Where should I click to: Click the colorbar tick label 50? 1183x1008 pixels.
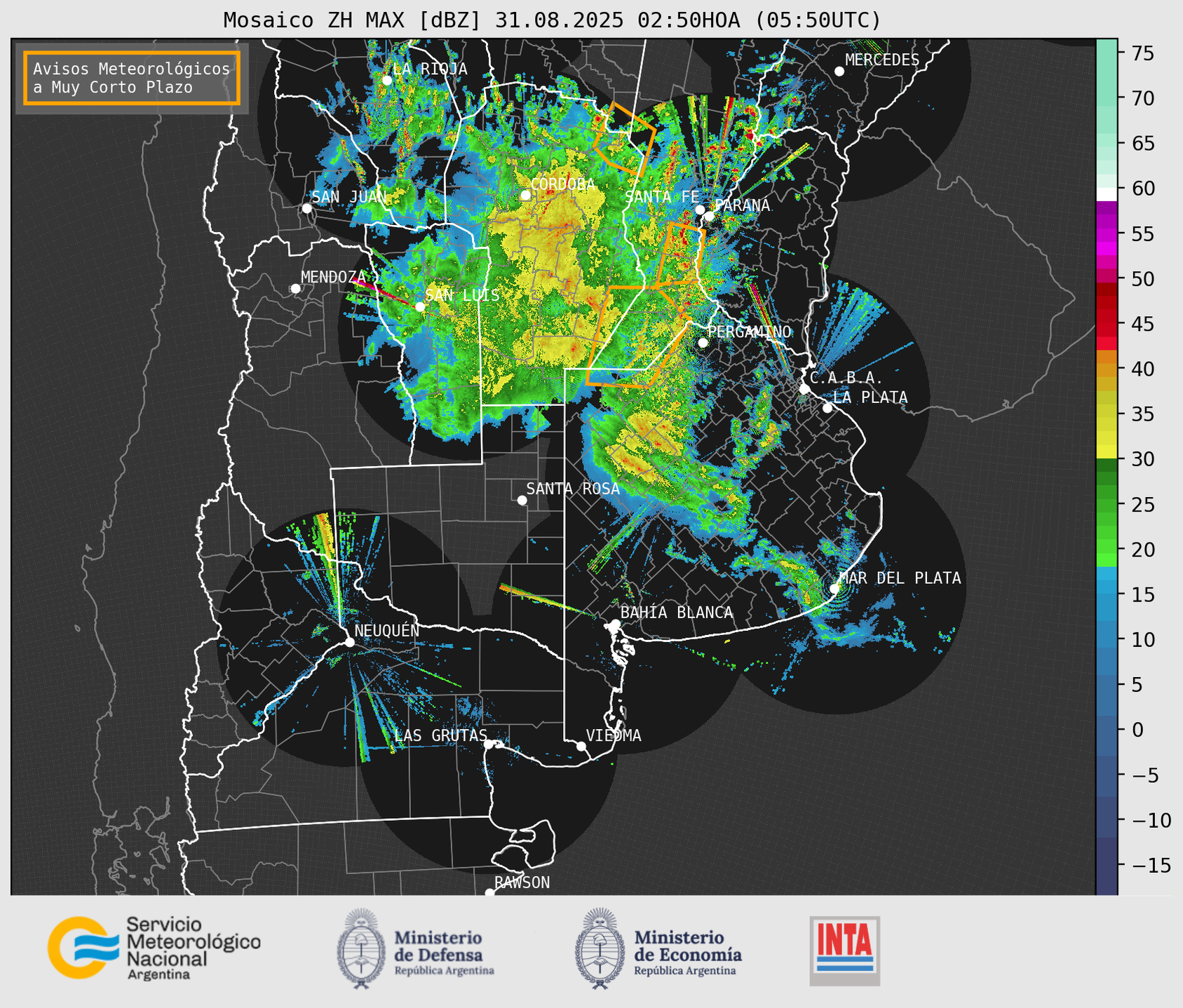click(x=1143, y=279)
